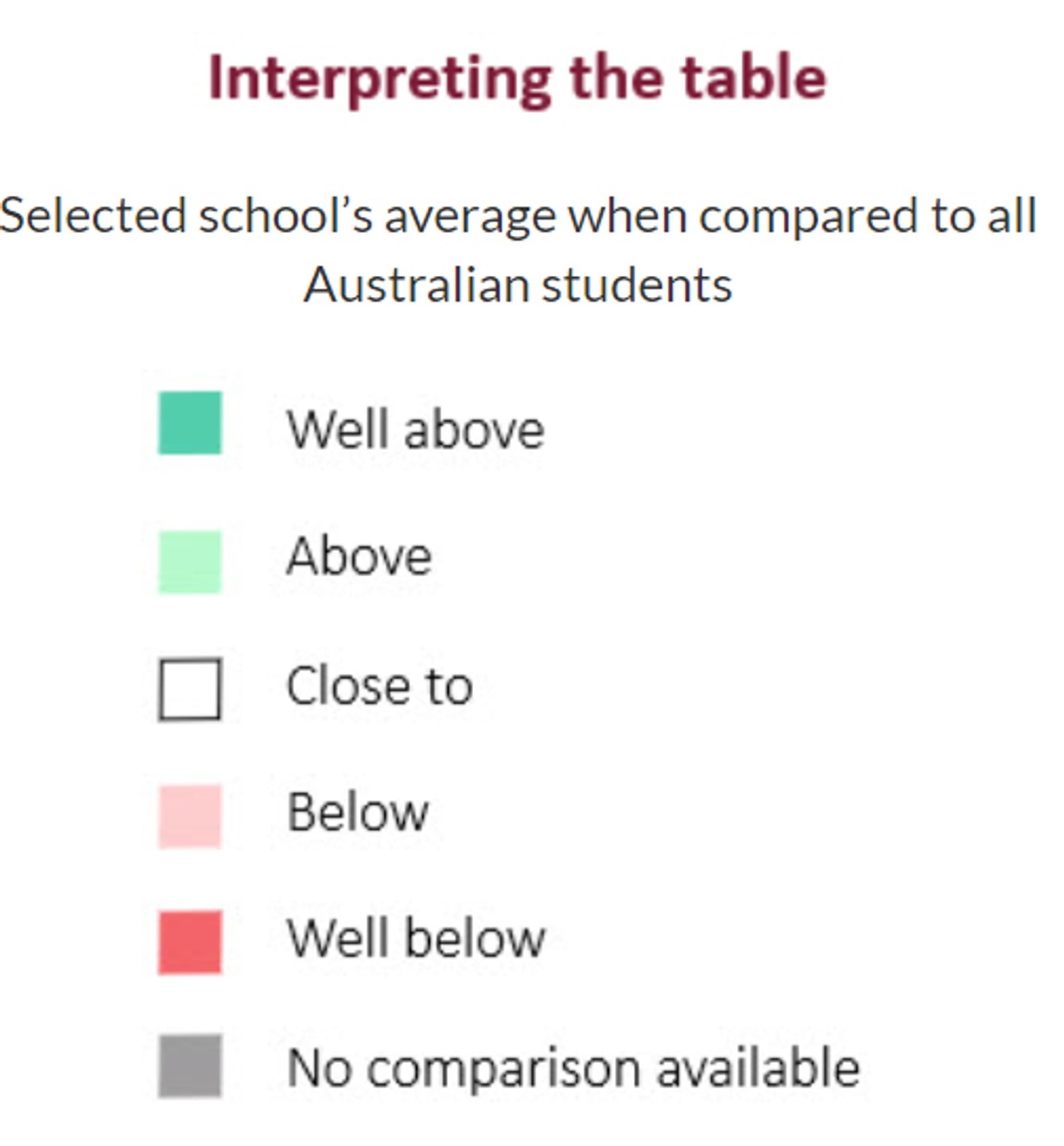Click the words 'compared to all'
The width and height of the screenshot is (1064, 1146).
coord(868,218)
